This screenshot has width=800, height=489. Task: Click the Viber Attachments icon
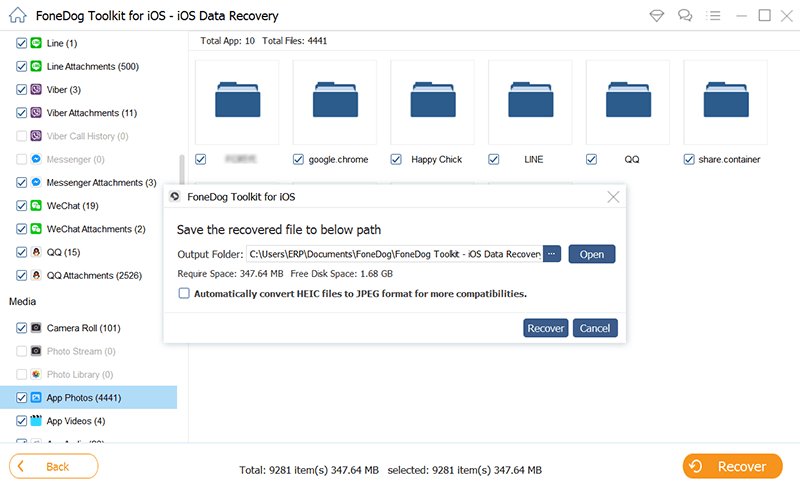click(x=36, y=113)
